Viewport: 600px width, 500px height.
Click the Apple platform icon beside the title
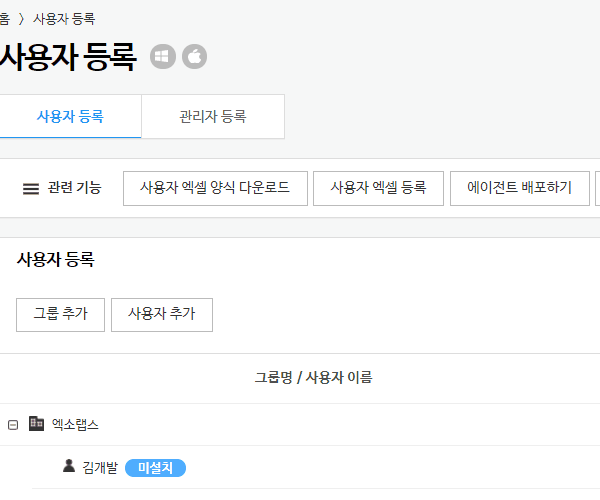coord(194,57)
